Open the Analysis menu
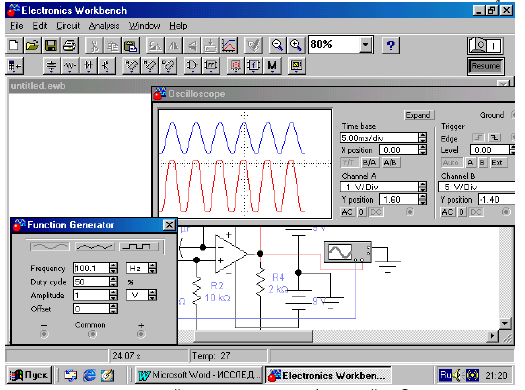The height and width of the screenshot is (390, 525). tap(104, 26)
